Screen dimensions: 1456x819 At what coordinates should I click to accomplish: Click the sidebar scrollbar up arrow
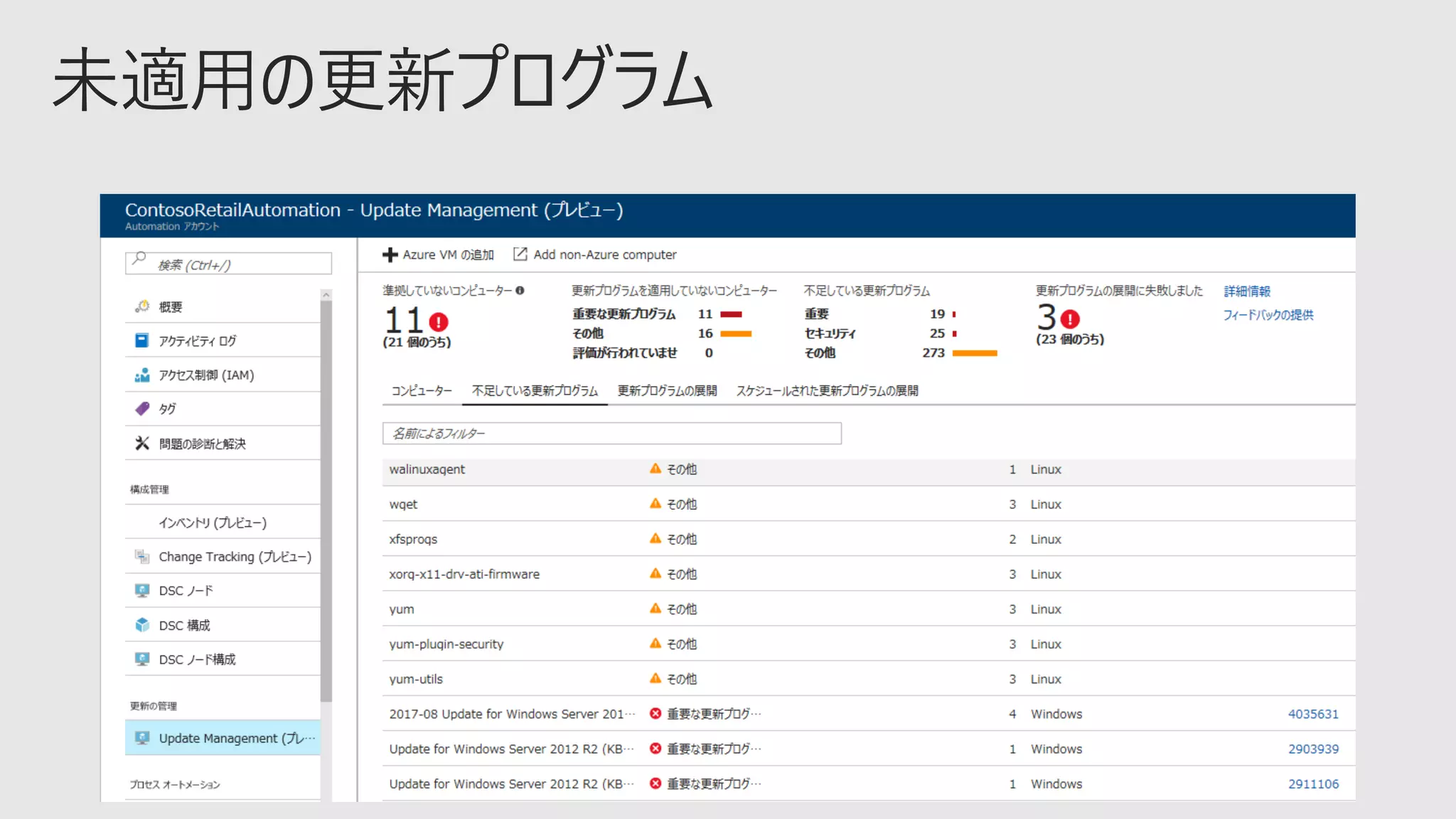click(326, 294)
